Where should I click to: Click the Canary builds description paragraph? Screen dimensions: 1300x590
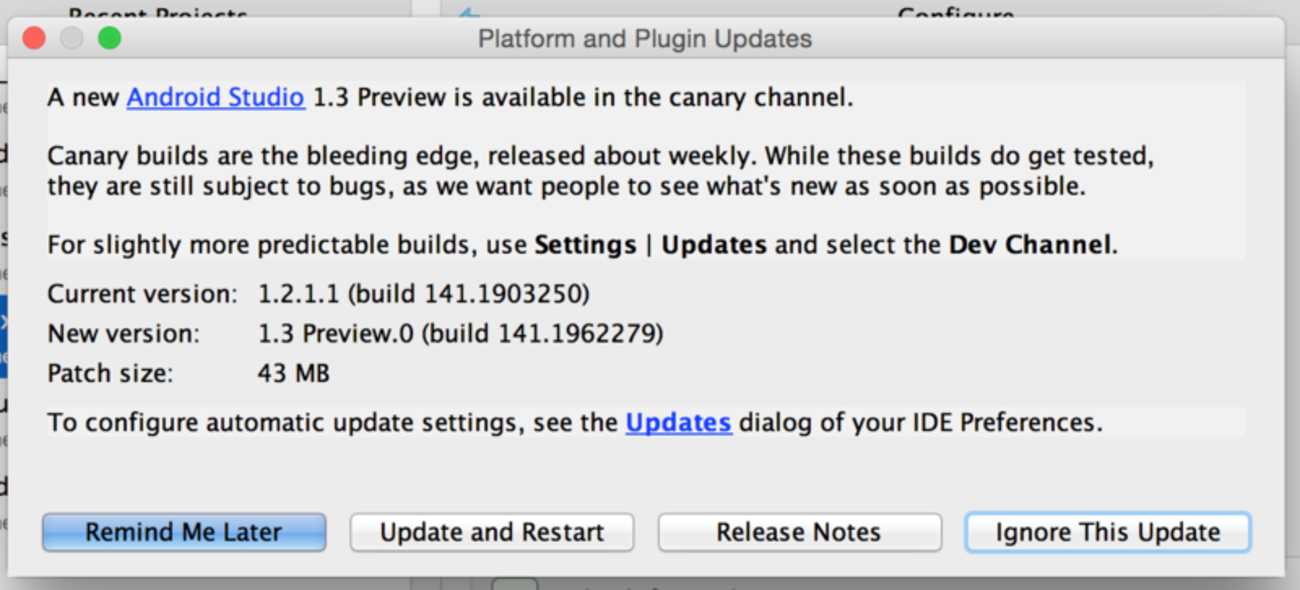565,171
